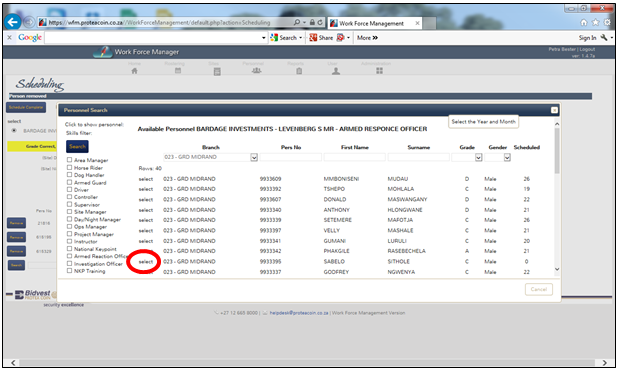Go back with the browser back arrow

tap(12, 22)
